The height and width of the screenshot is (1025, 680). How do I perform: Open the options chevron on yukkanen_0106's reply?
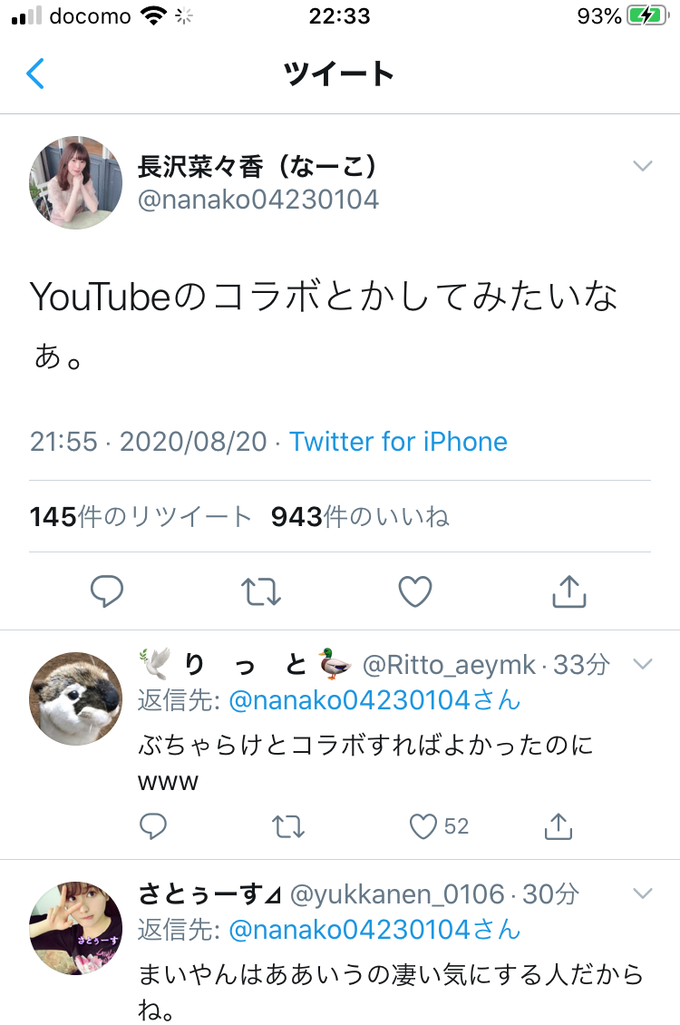point(643,894)
